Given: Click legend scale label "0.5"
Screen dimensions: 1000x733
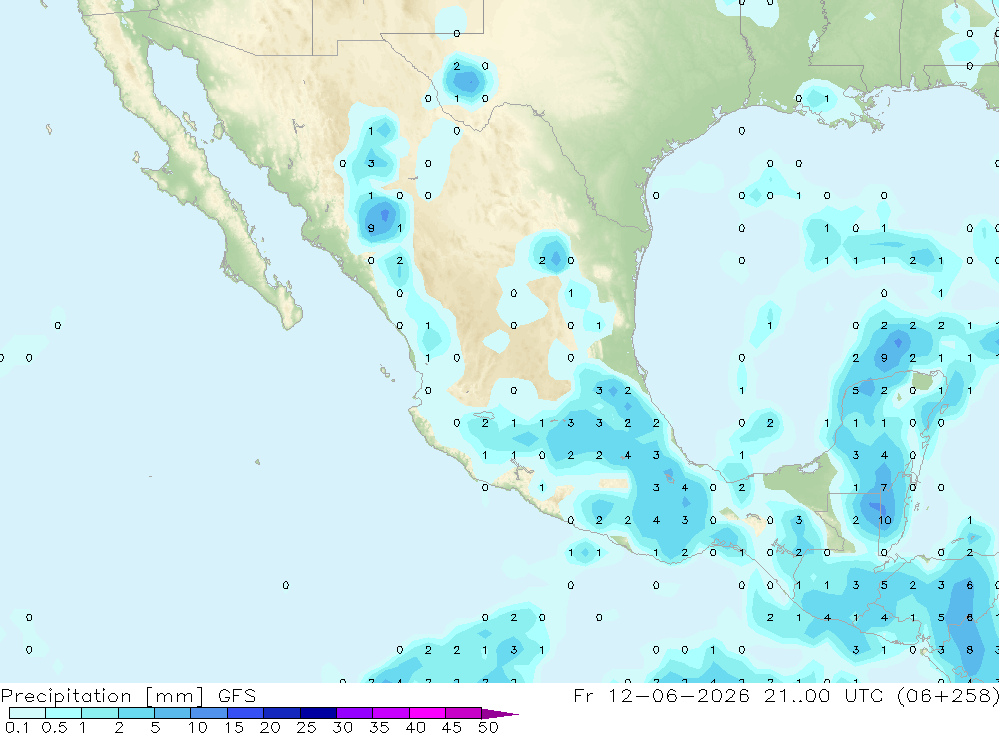Looking at the screenshot, I should 54,727.
